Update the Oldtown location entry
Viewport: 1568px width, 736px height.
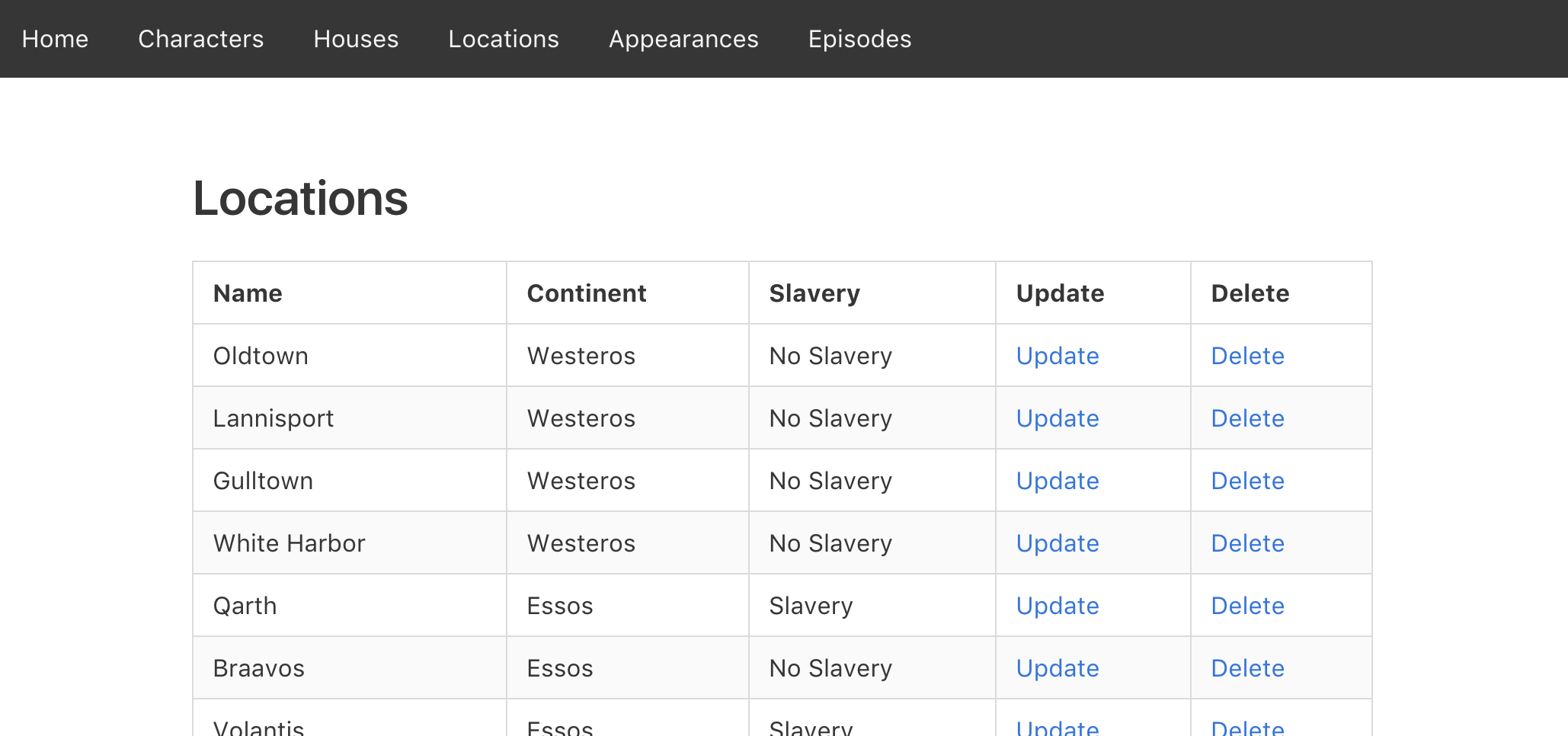click(x=1058, y=356)
